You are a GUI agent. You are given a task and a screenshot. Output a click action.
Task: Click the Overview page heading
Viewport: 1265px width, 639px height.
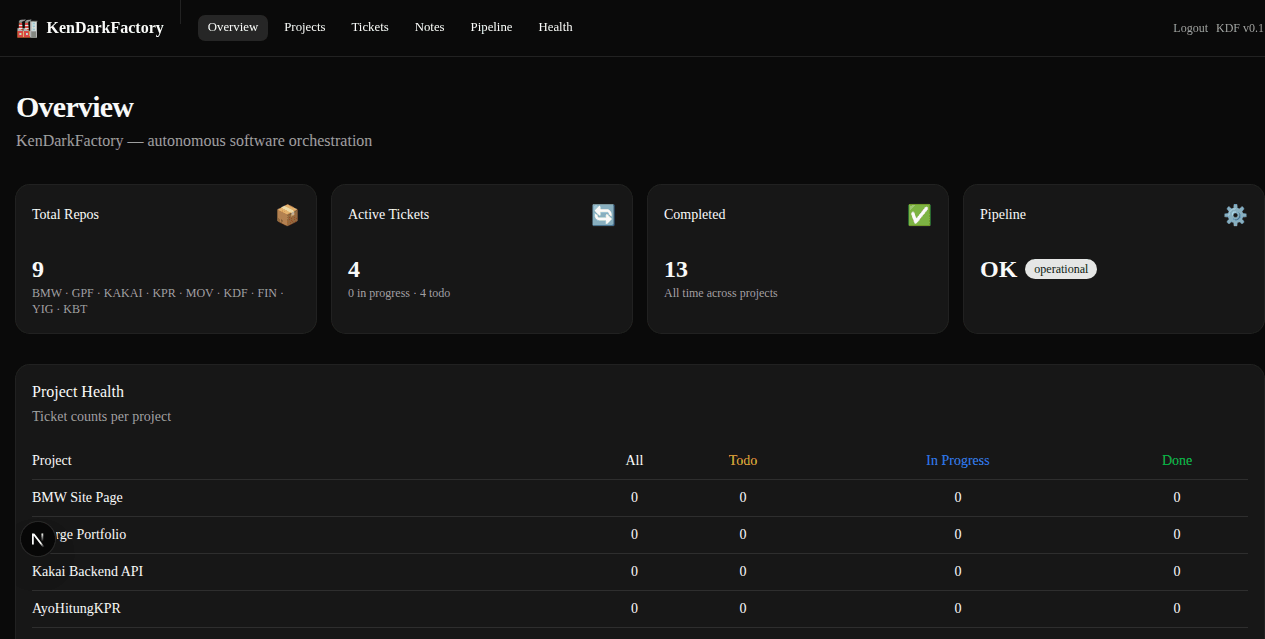pos(75,107)
